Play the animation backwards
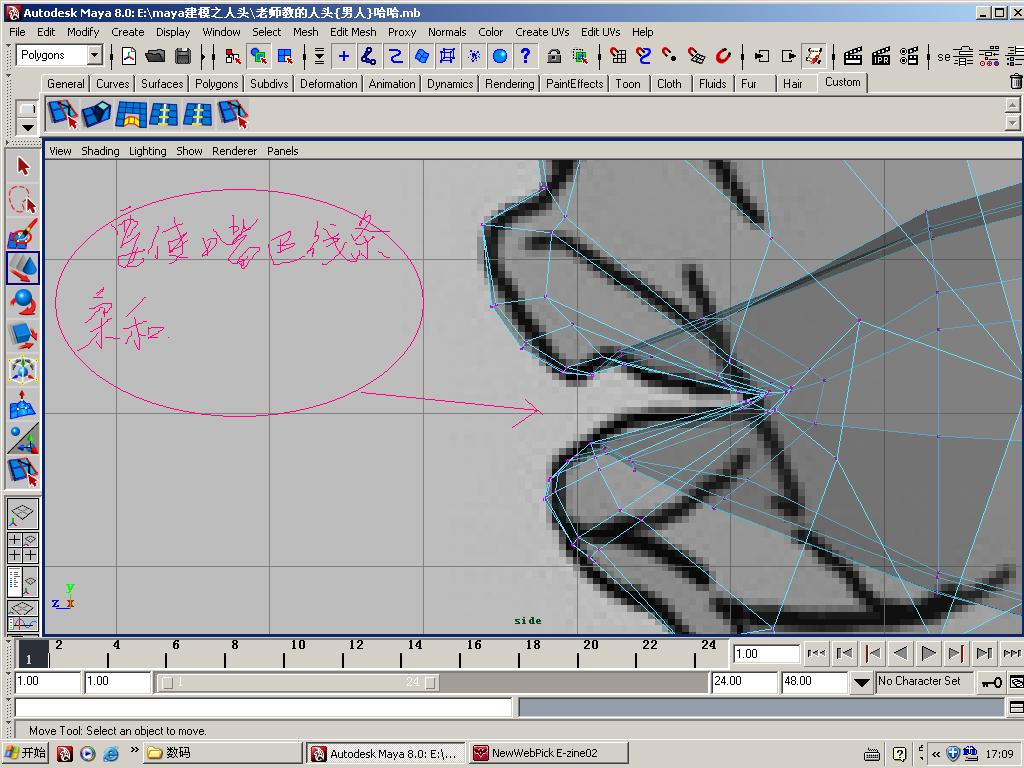 (900, 652)
